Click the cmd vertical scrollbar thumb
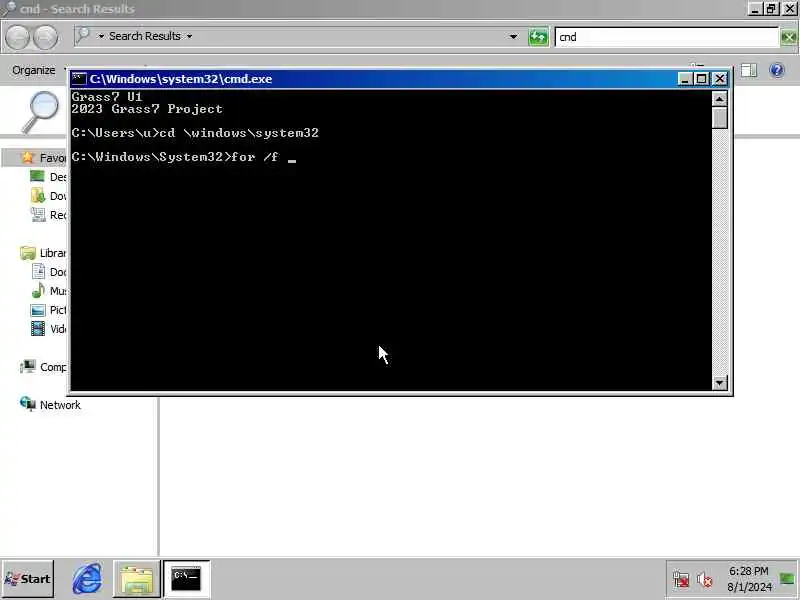800x600 pixels. [719, 118]
